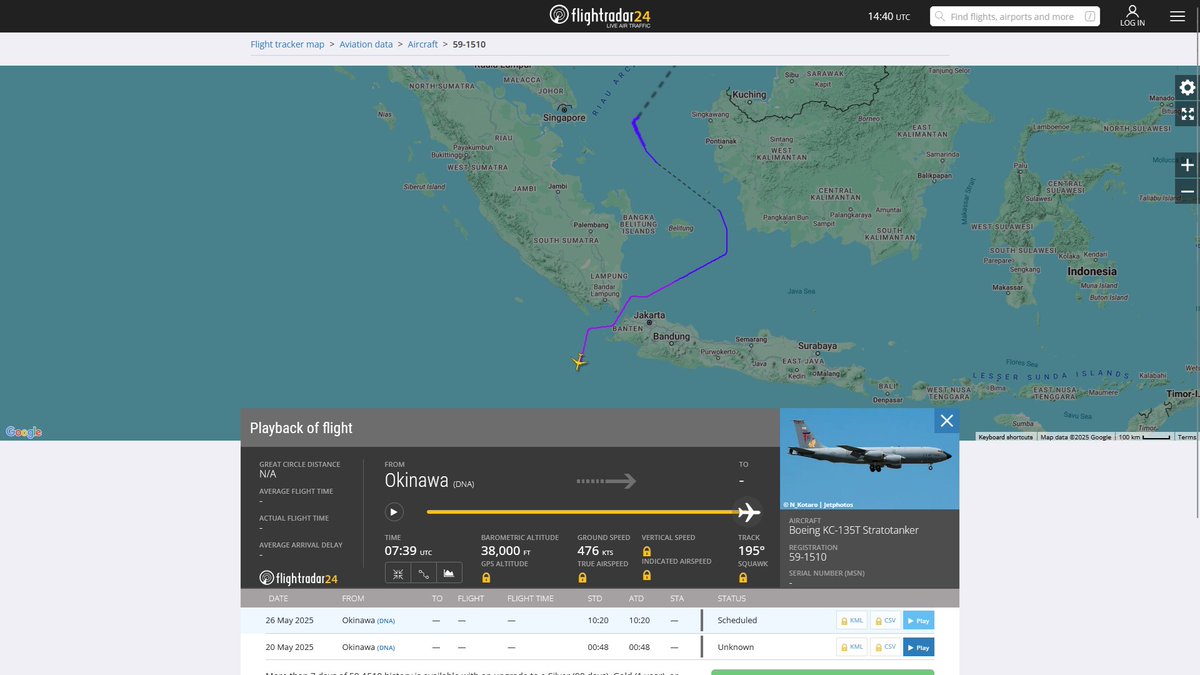Click the Surabaya label on map
Image resolution: width=1200 pixels, height=675 pixels.
tap(817, 346)
